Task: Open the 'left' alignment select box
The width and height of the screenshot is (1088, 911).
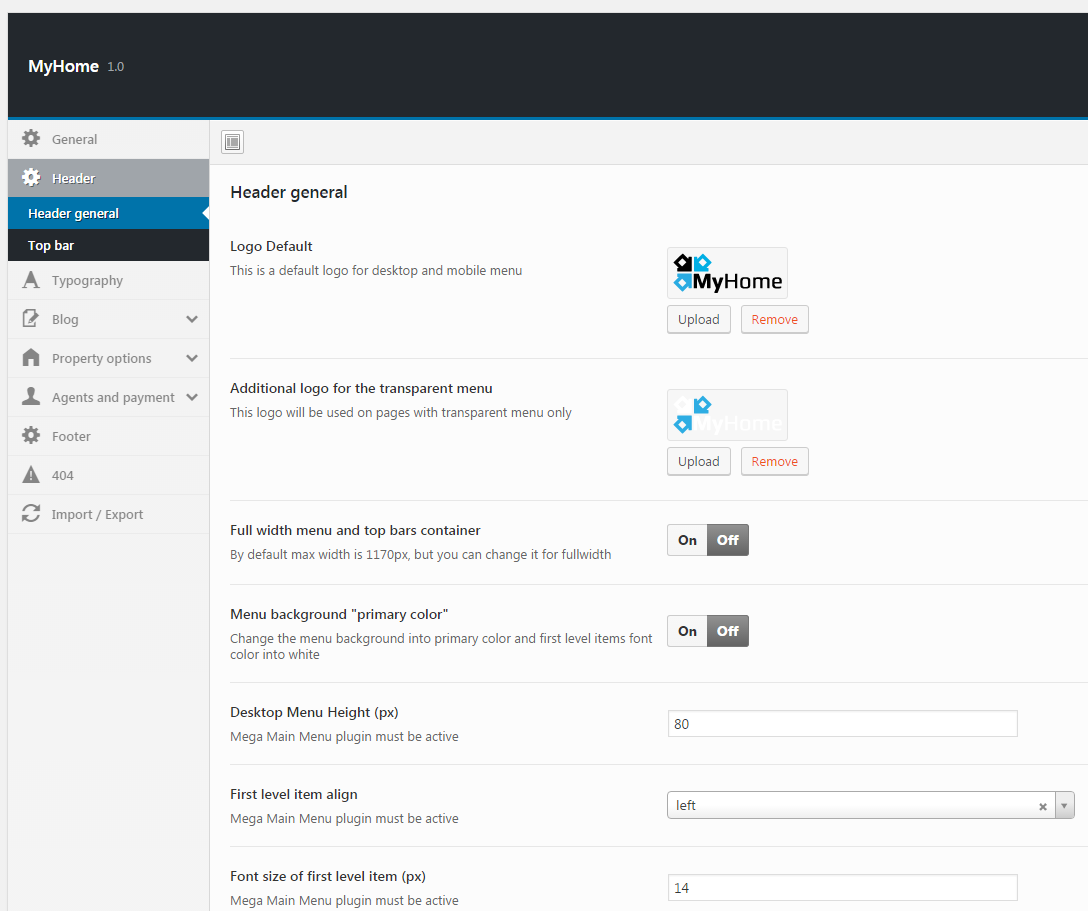Action: pyautogui.click(x=871, y=806)
